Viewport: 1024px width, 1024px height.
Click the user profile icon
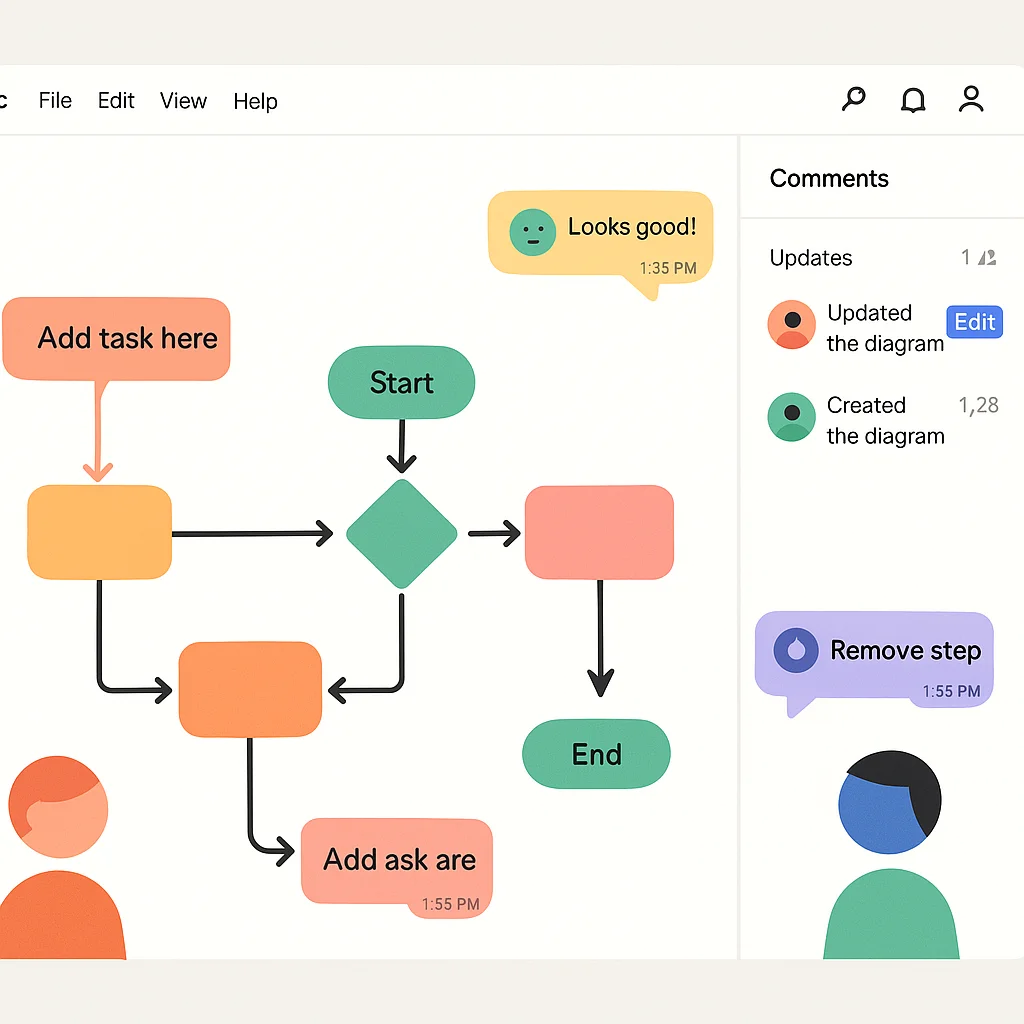[x=970, y=99]
